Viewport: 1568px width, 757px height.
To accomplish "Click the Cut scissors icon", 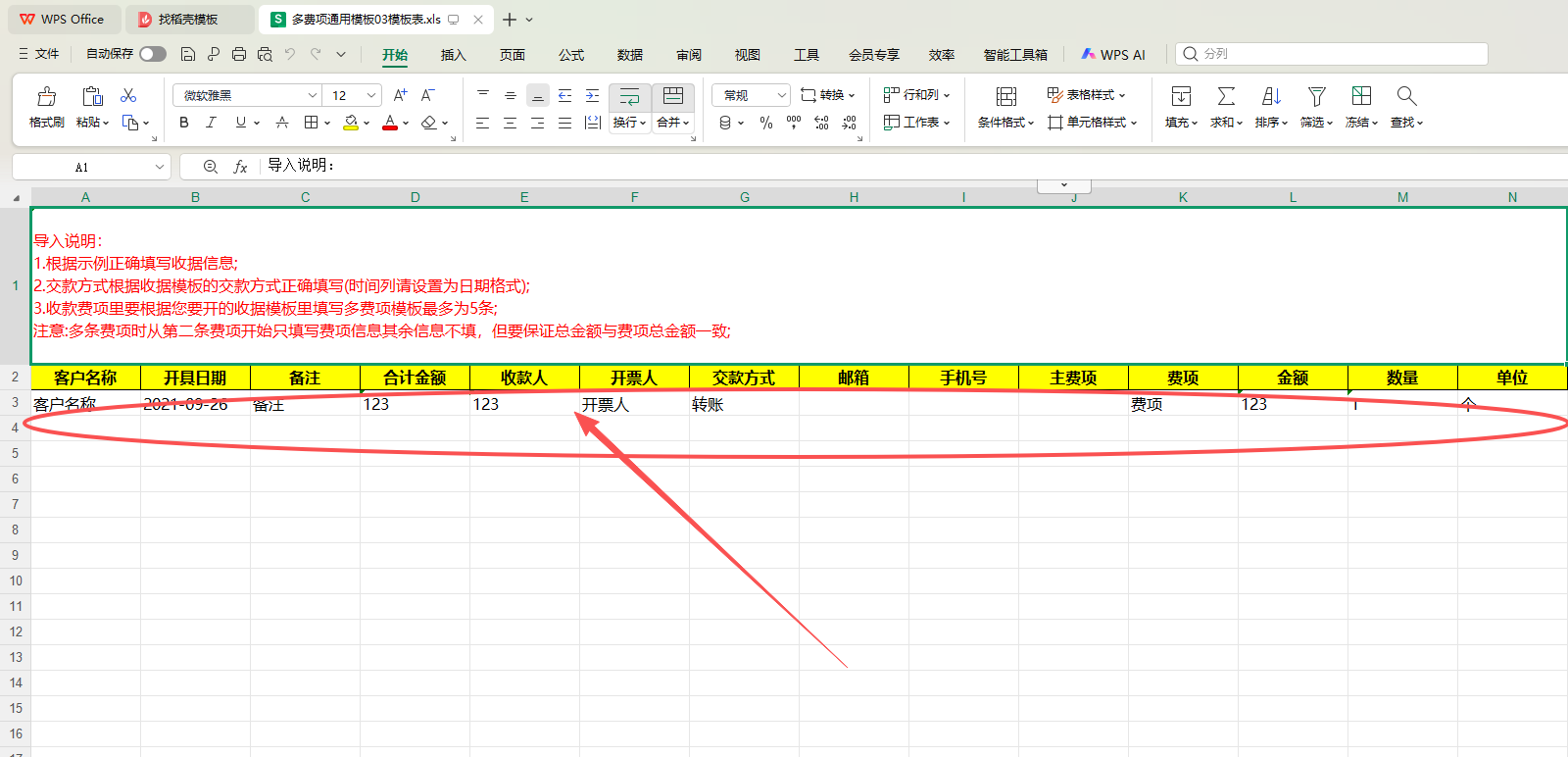I will click(128, 95).
